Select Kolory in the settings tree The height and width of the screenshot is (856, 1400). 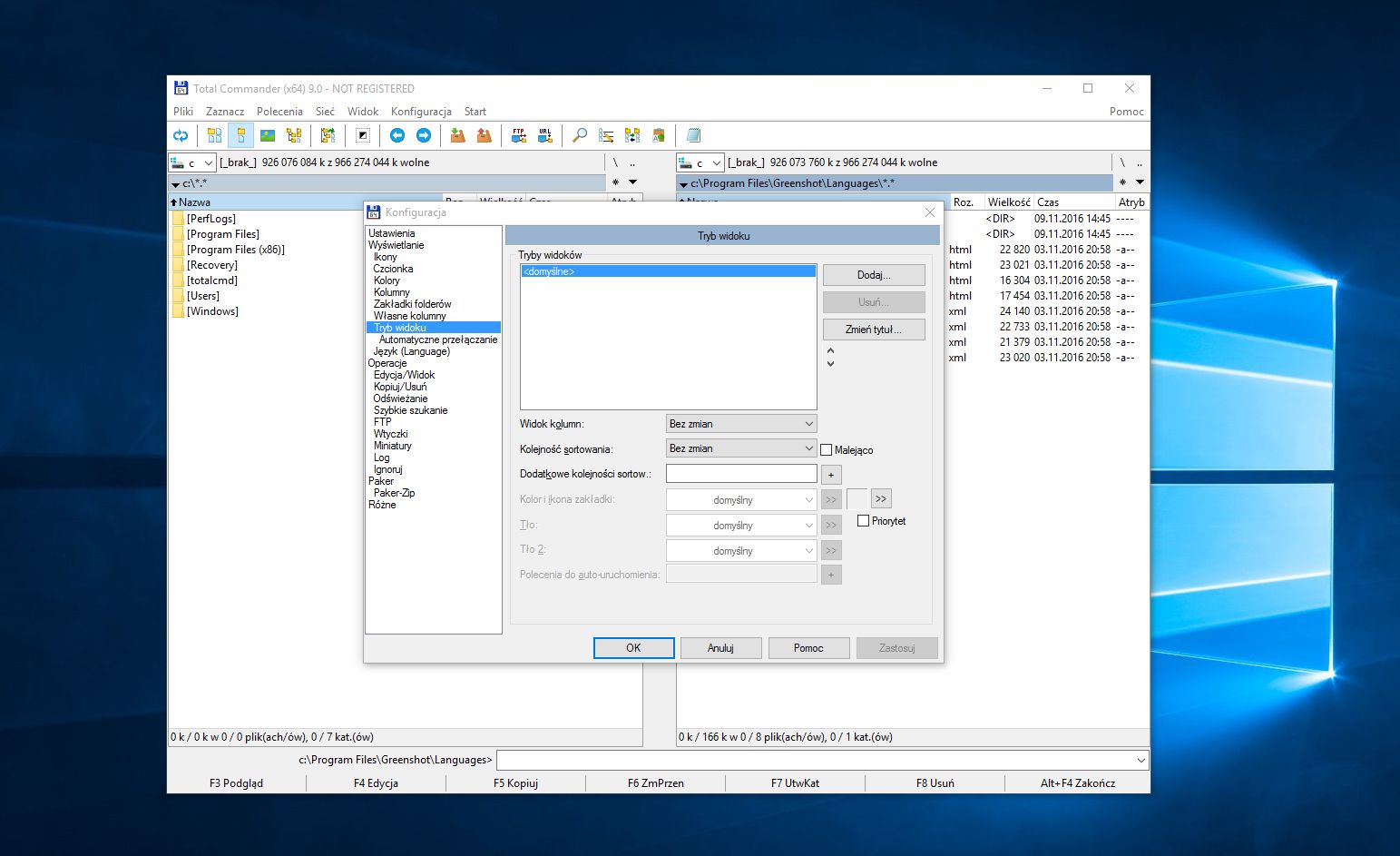pos(387,280)
